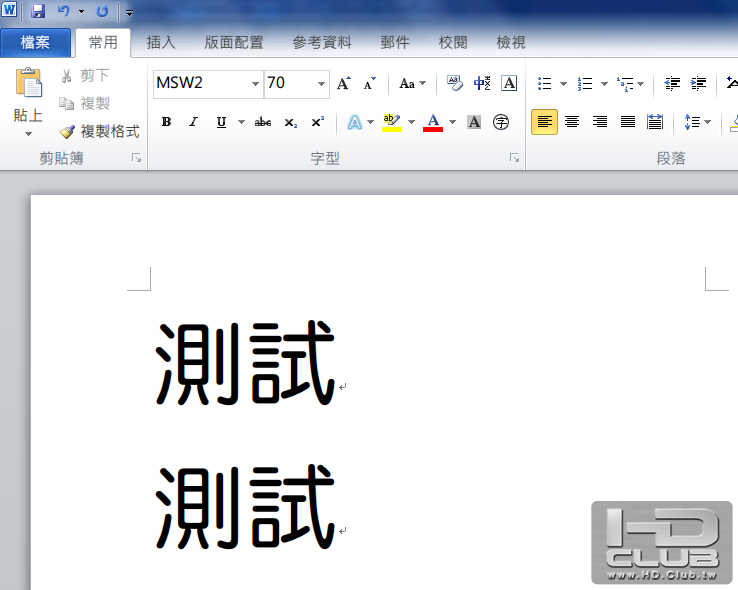
Task: Apply the red font color
Action: (x=433, y=122)
